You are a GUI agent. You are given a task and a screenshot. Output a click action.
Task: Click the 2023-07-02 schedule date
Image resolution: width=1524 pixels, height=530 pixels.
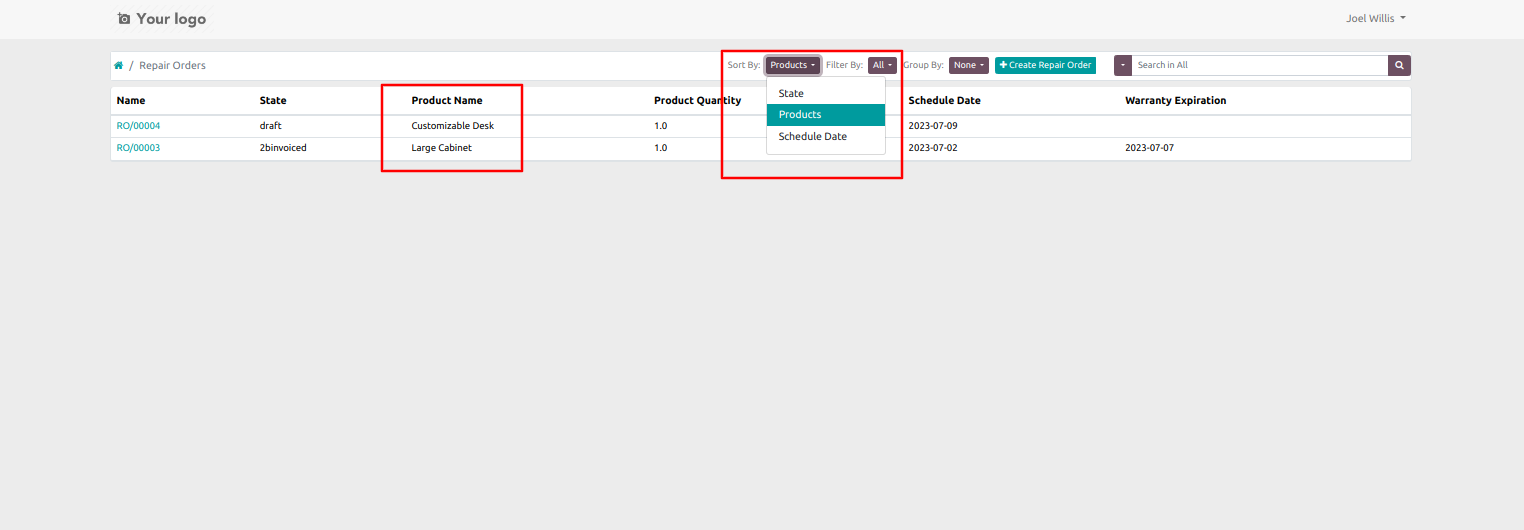click(x=933, y=148)
